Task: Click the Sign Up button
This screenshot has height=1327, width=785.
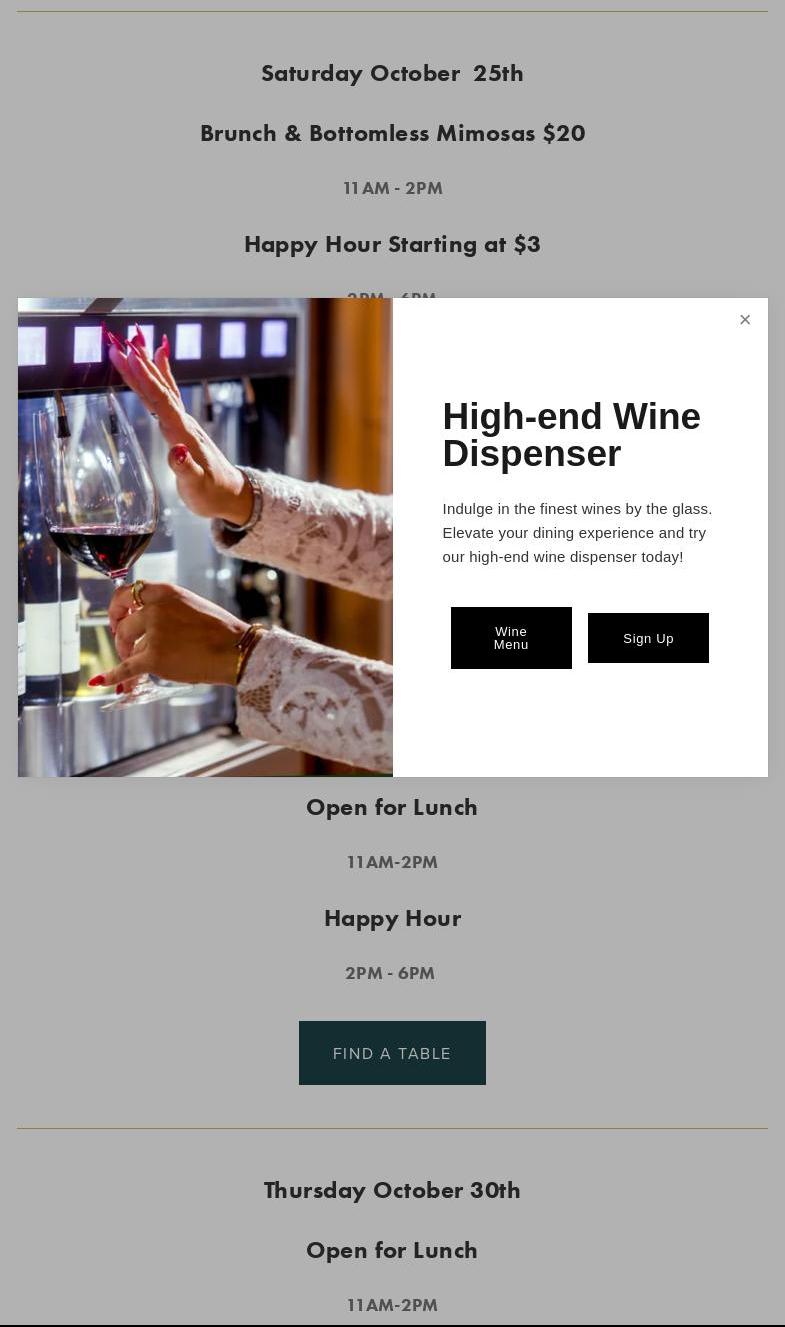Action: [x=648, y=638]
